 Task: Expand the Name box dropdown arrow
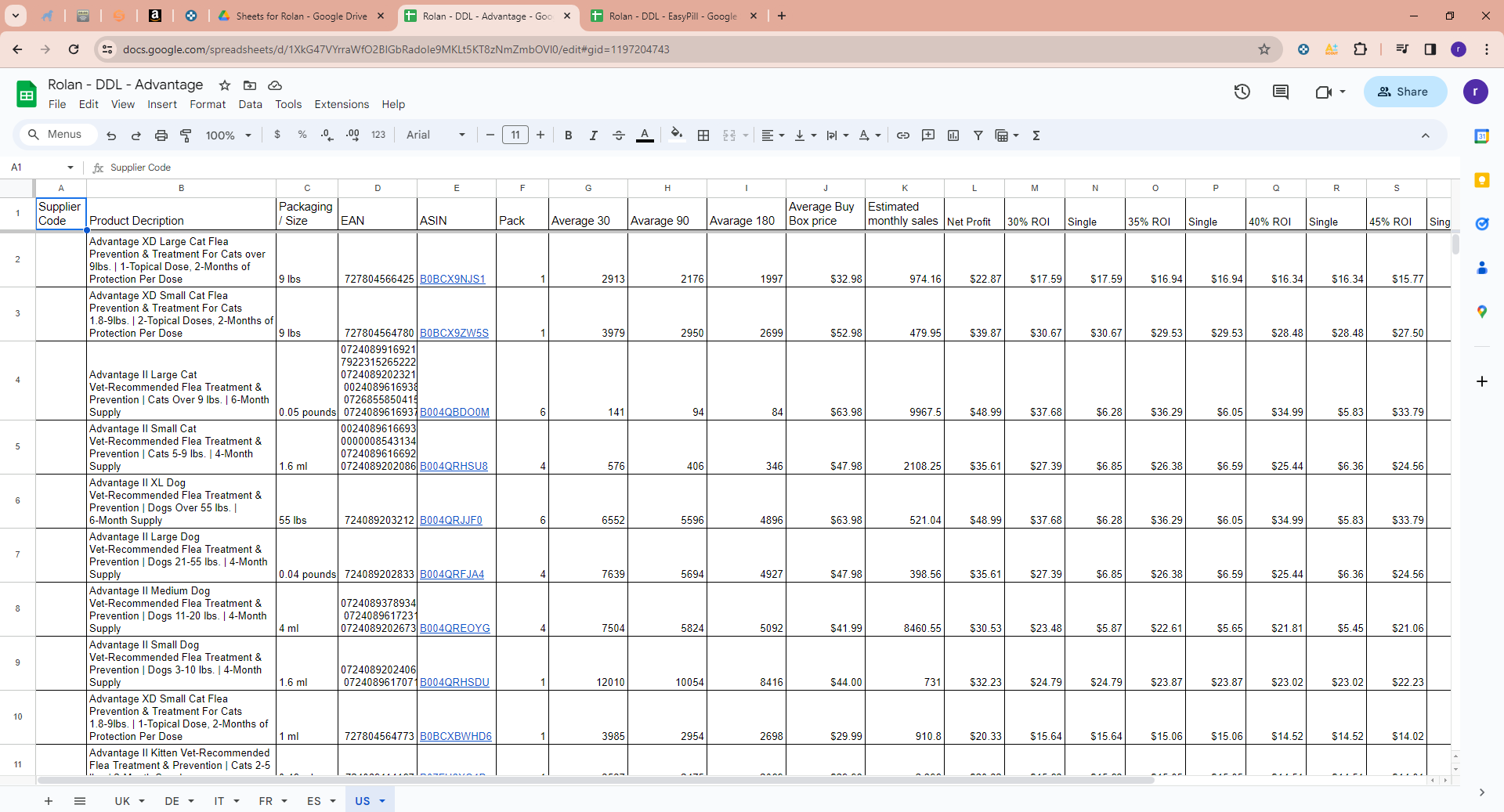click(x=70, y=168)
